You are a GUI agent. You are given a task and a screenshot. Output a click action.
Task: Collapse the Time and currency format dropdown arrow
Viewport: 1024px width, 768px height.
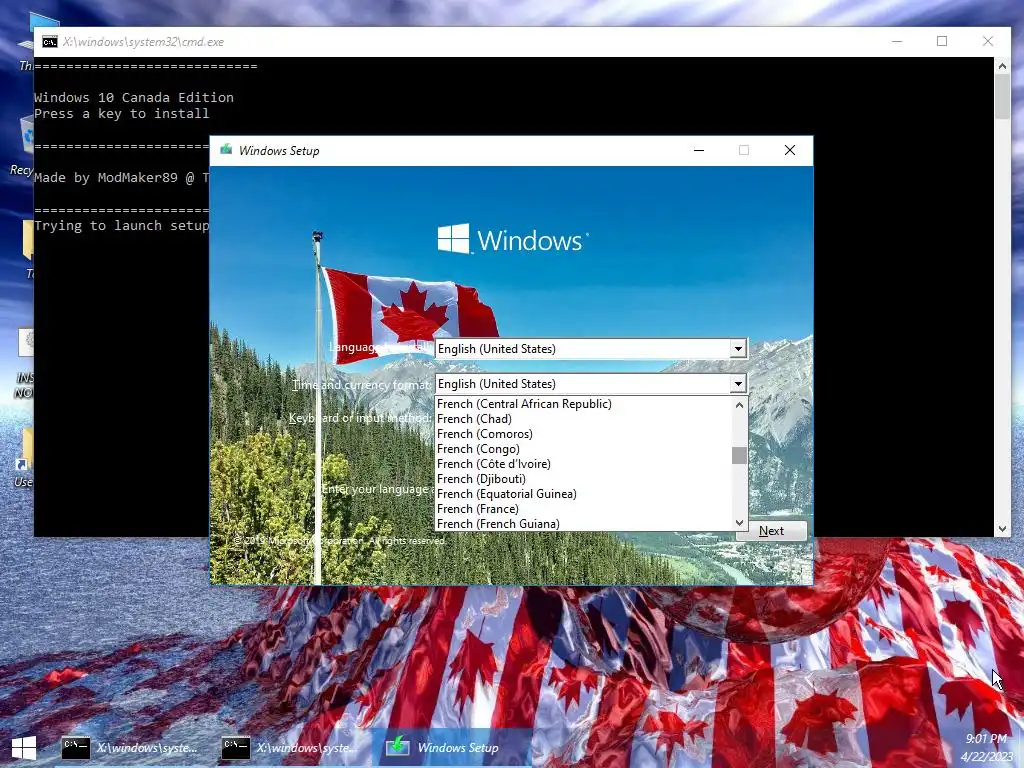point(738,384)
